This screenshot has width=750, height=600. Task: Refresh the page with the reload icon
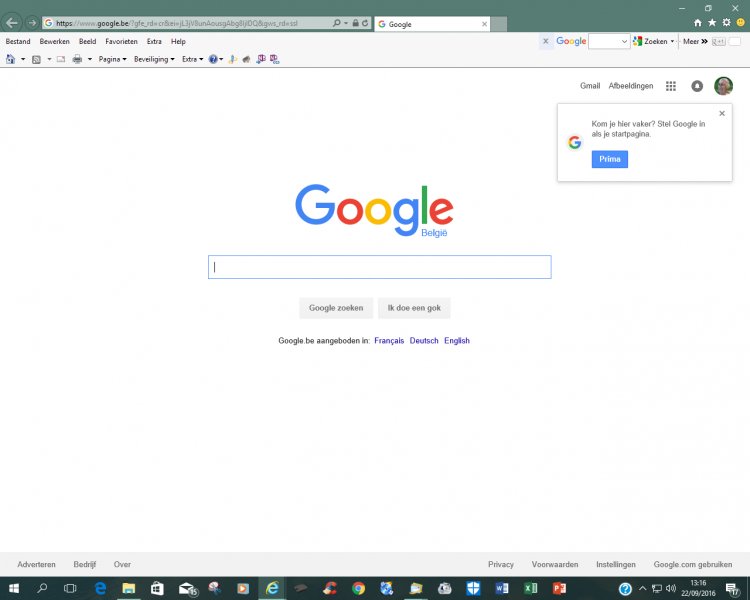pos(365,23)
